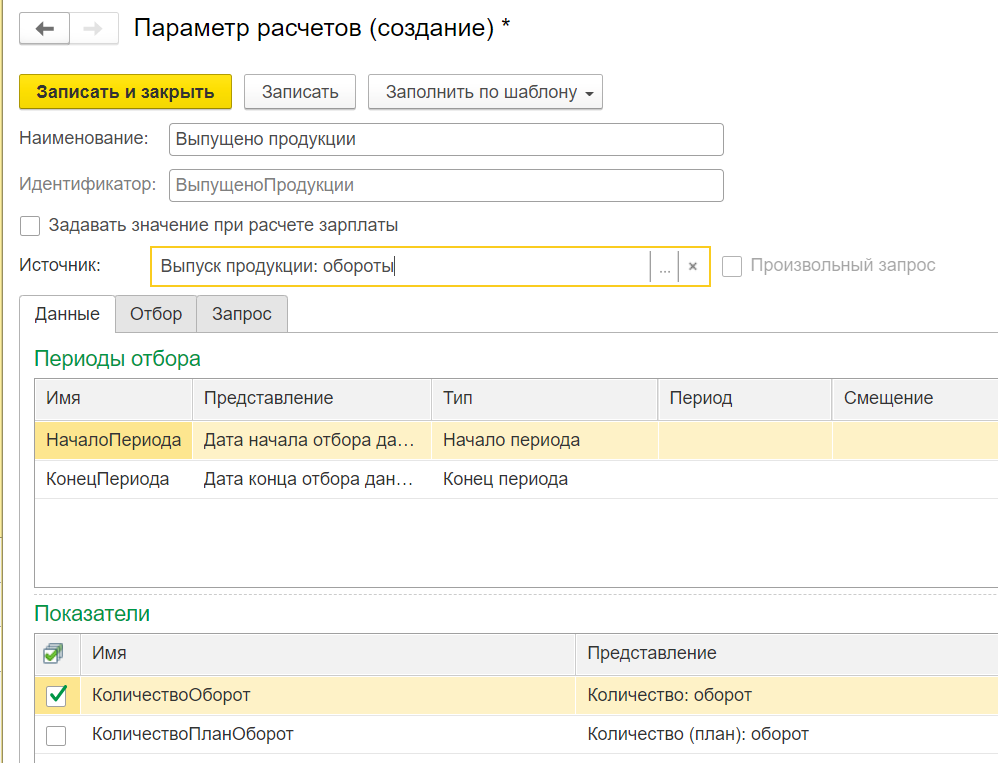The image size is (998, 763).
Task: Click the Представление header in Показатели table
Action: click(787, 654)
